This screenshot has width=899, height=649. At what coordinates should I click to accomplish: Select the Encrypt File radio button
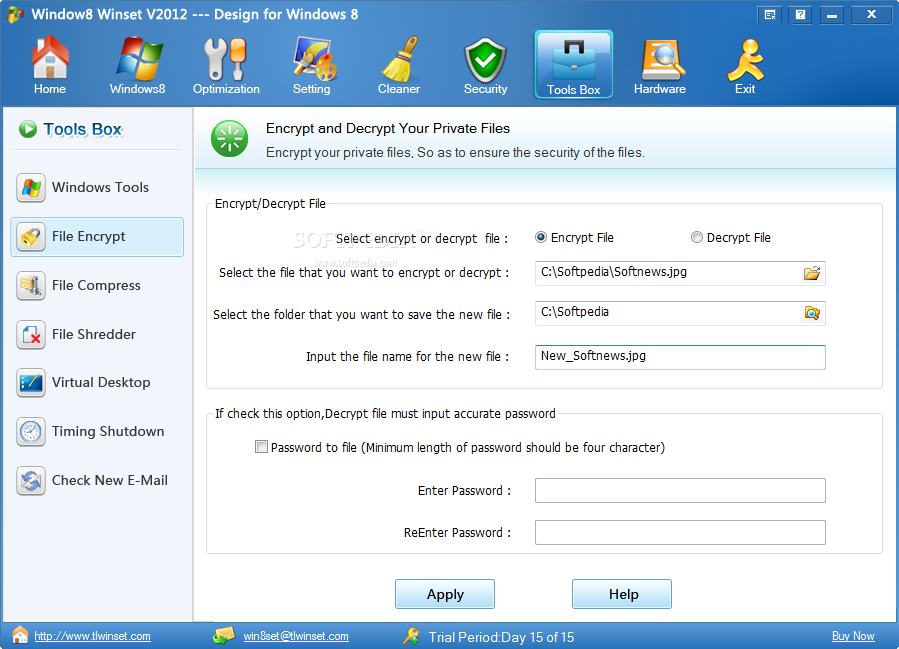point(541,237)
